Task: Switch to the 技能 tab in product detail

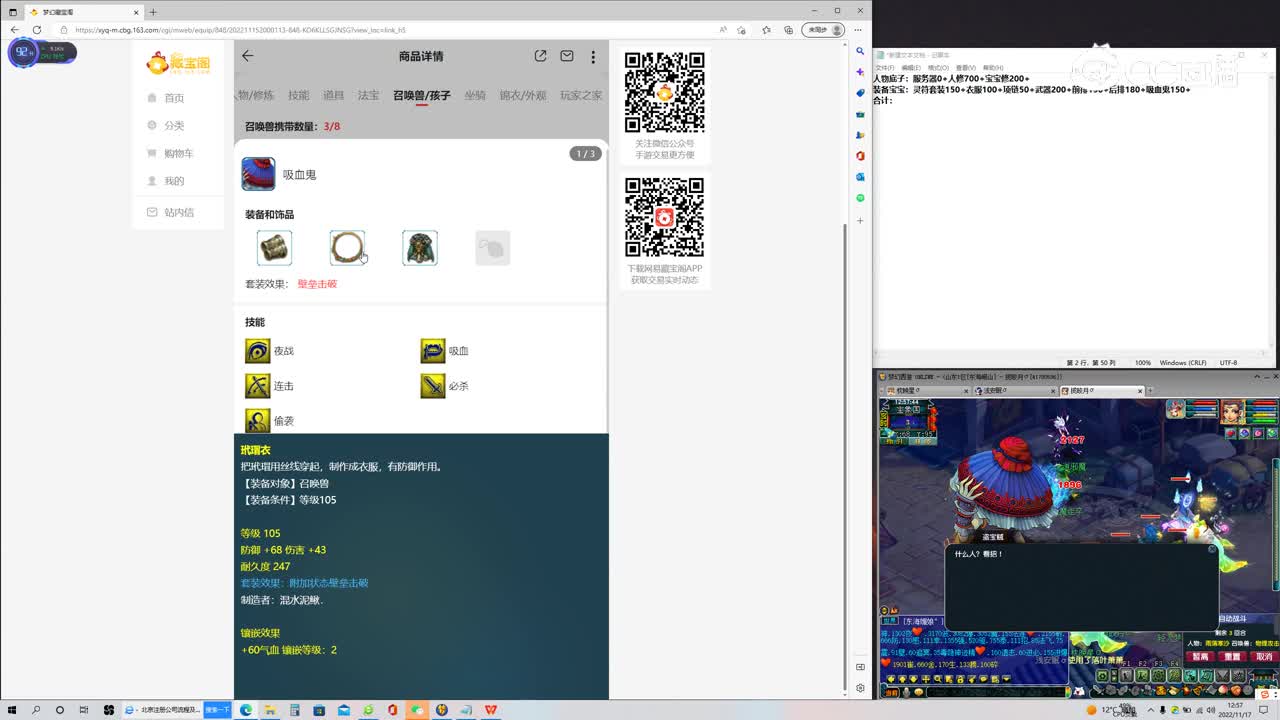Action: click(x=299, y=95)
